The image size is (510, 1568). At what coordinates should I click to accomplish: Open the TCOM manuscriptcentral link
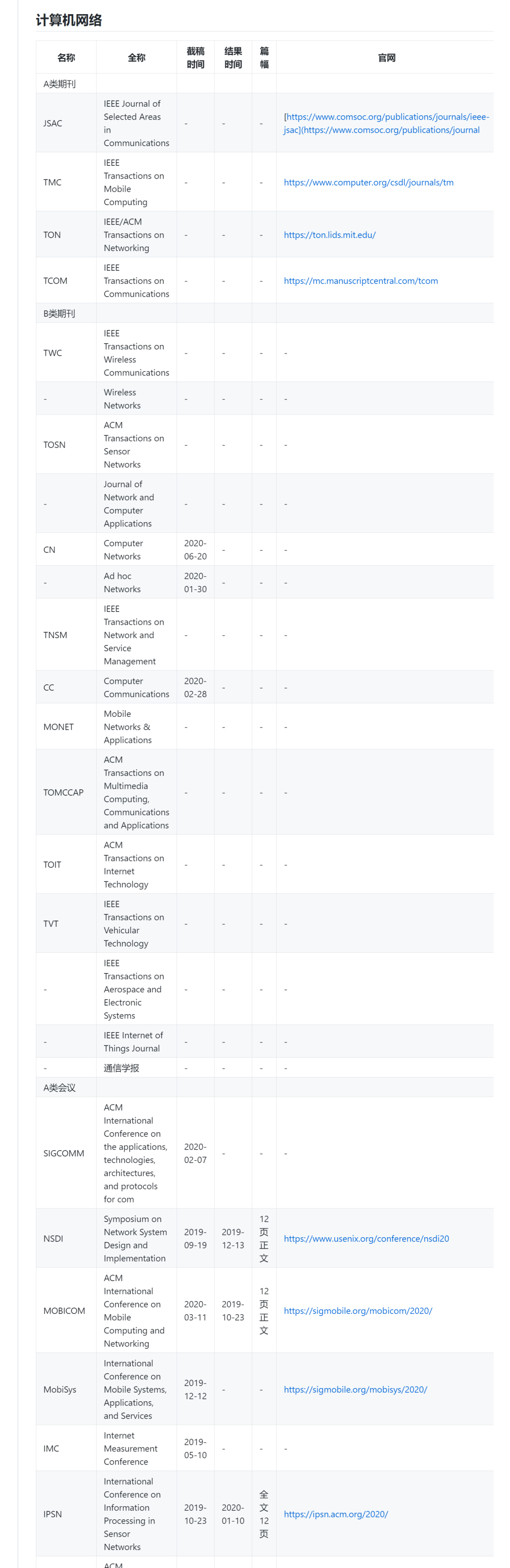tap(360, 281)
